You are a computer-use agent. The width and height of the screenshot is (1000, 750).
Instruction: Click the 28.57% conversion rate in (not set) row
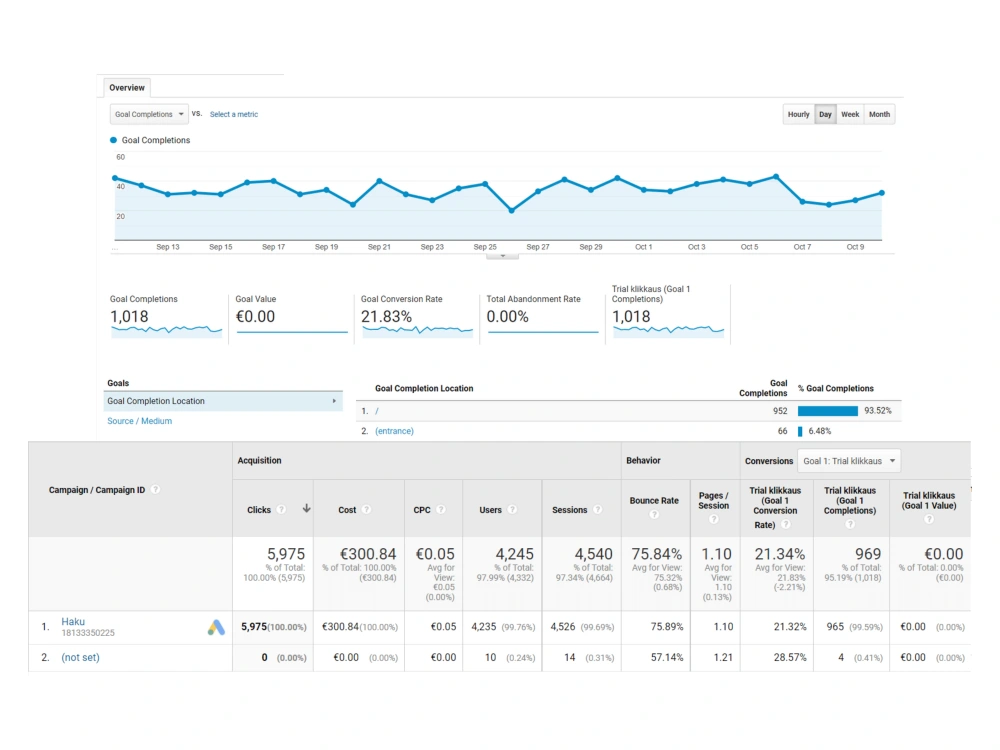pyautogui.click(x=790, y=658)
